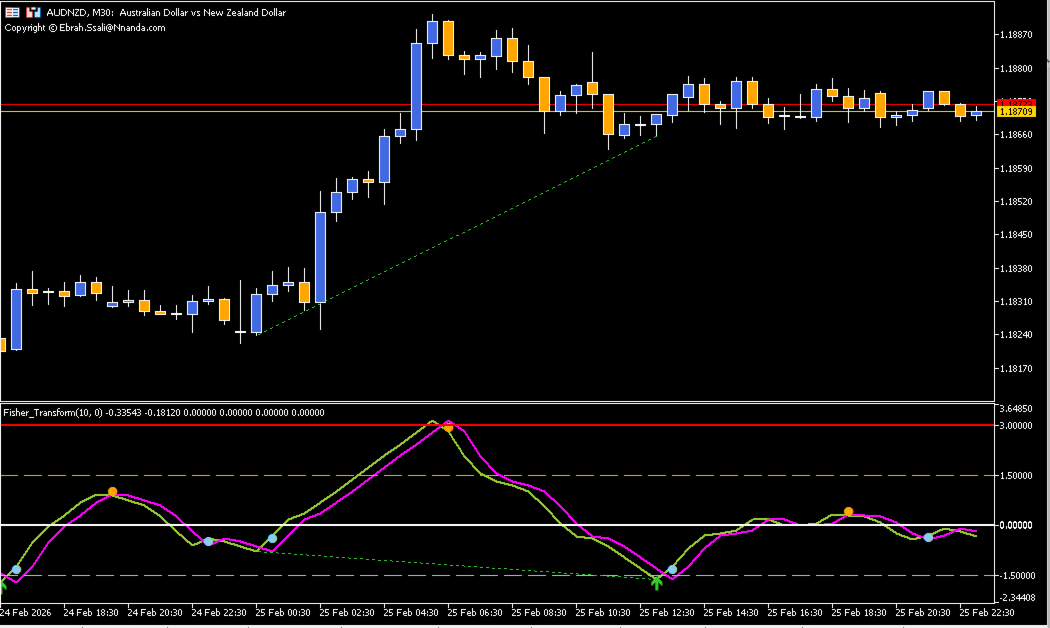The image size is (1050, 628).
Task: Click the 25 Feb 02:30 time label
Action: pyautogui.click(x=347, y=613)
